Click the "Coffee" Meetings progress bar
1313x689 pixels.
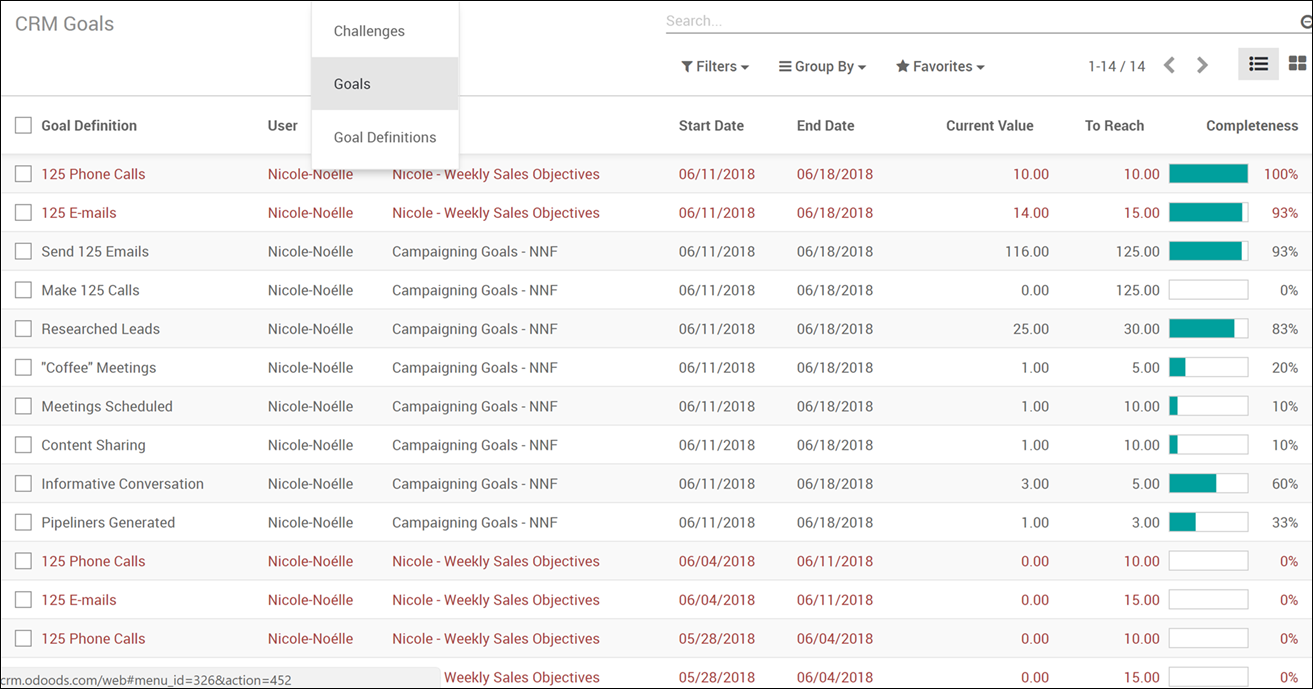(1208, 367)
